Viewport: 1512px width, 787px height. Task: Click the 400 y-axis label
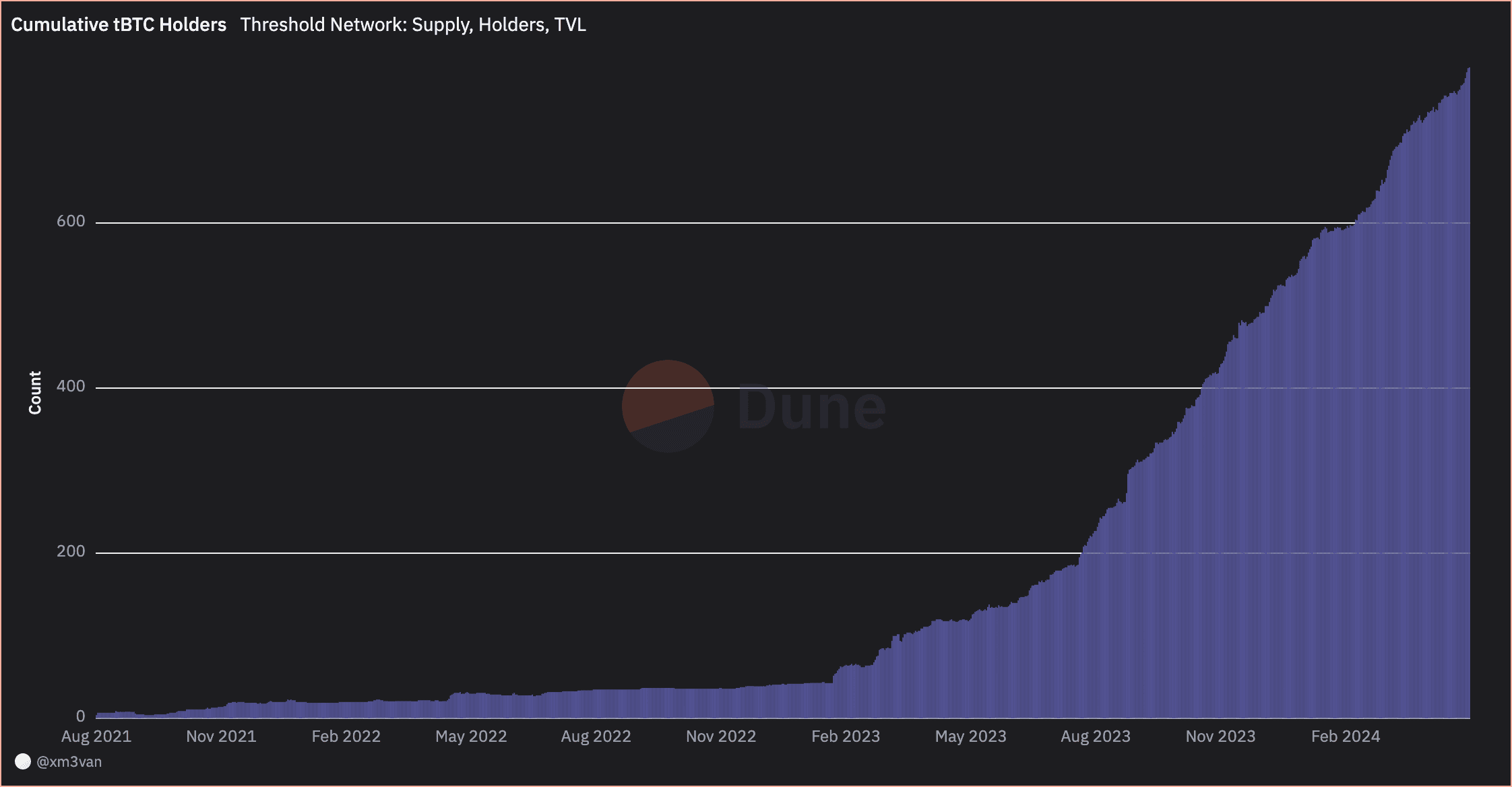point(71,386)
